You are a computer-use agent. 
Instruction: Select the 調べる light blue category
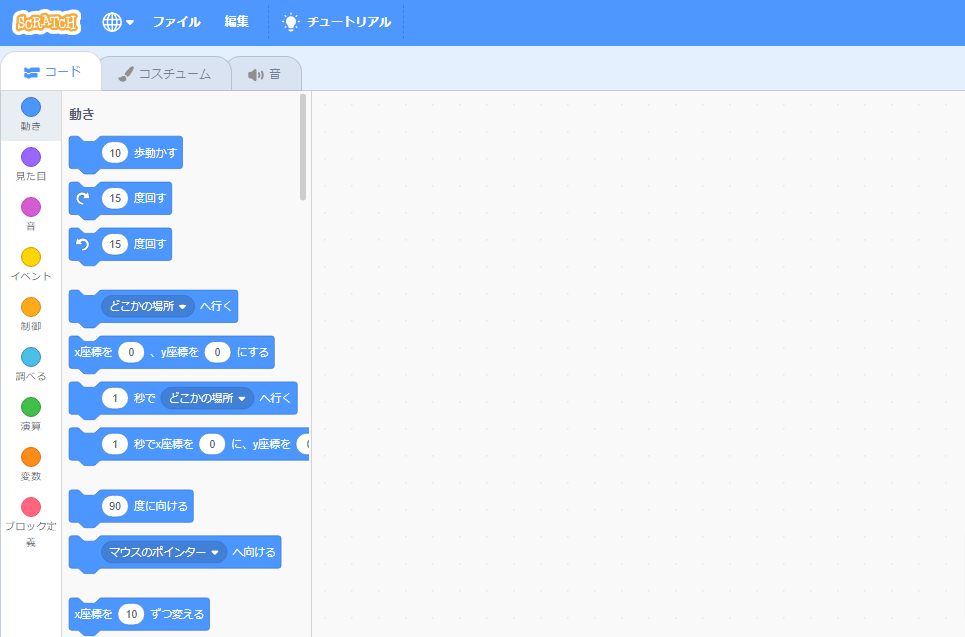tap(31, 357)
